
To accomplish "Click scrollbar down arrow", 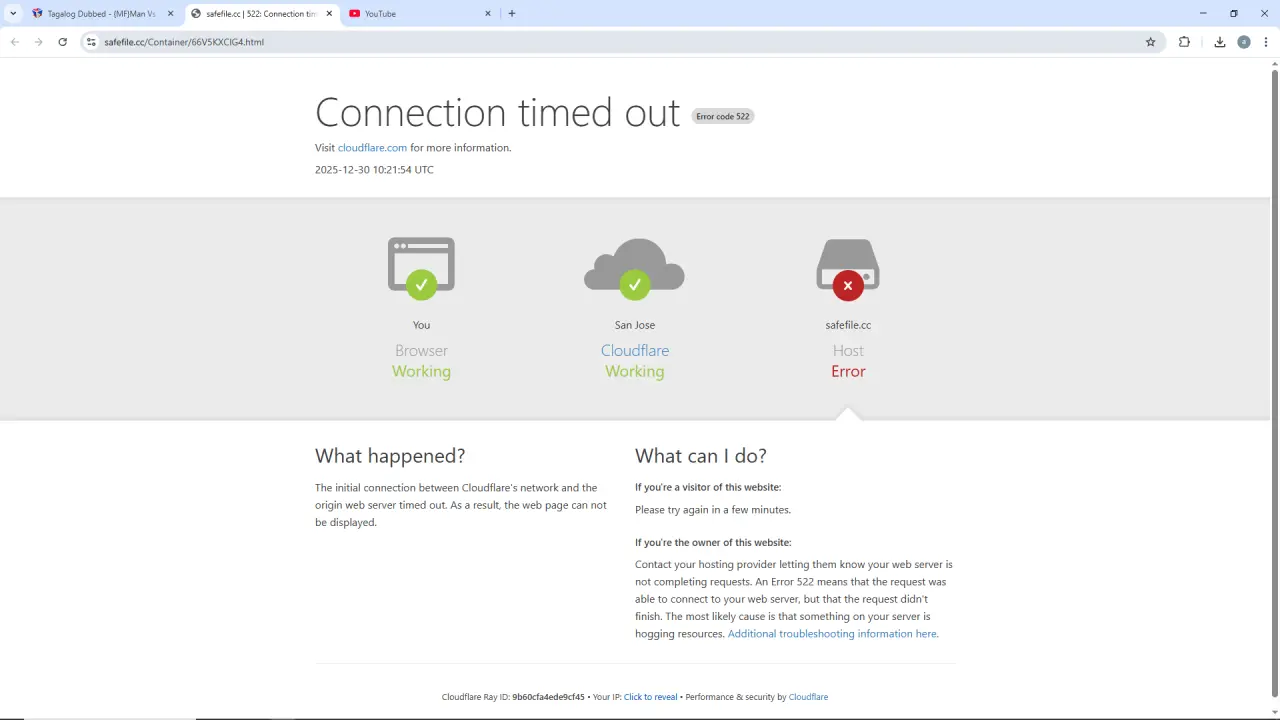I will [1274, 711].
